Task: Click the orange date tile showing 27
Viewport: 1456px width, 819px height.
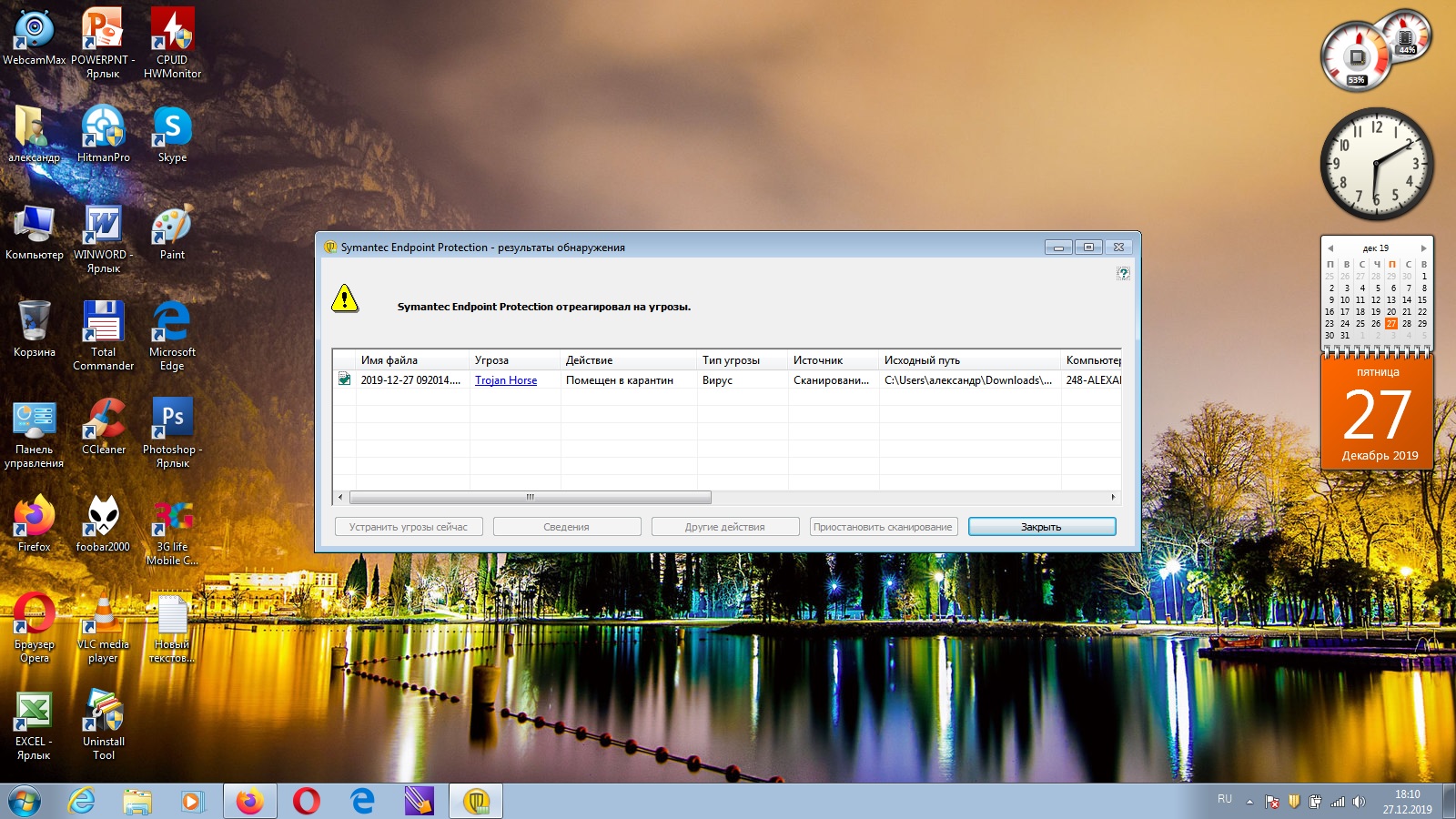Action: (x=1378, y=412)
